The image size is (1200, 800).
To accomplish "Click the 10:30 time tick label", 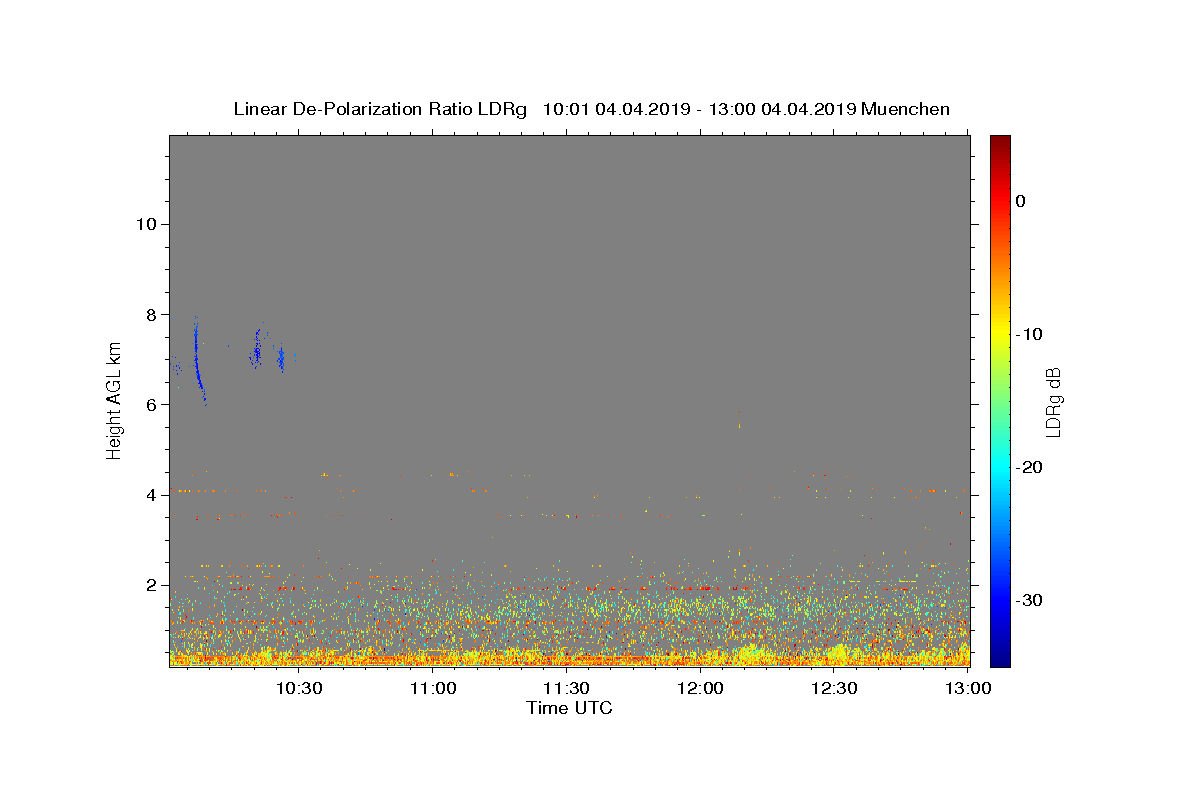I will [x=299, y=688].
